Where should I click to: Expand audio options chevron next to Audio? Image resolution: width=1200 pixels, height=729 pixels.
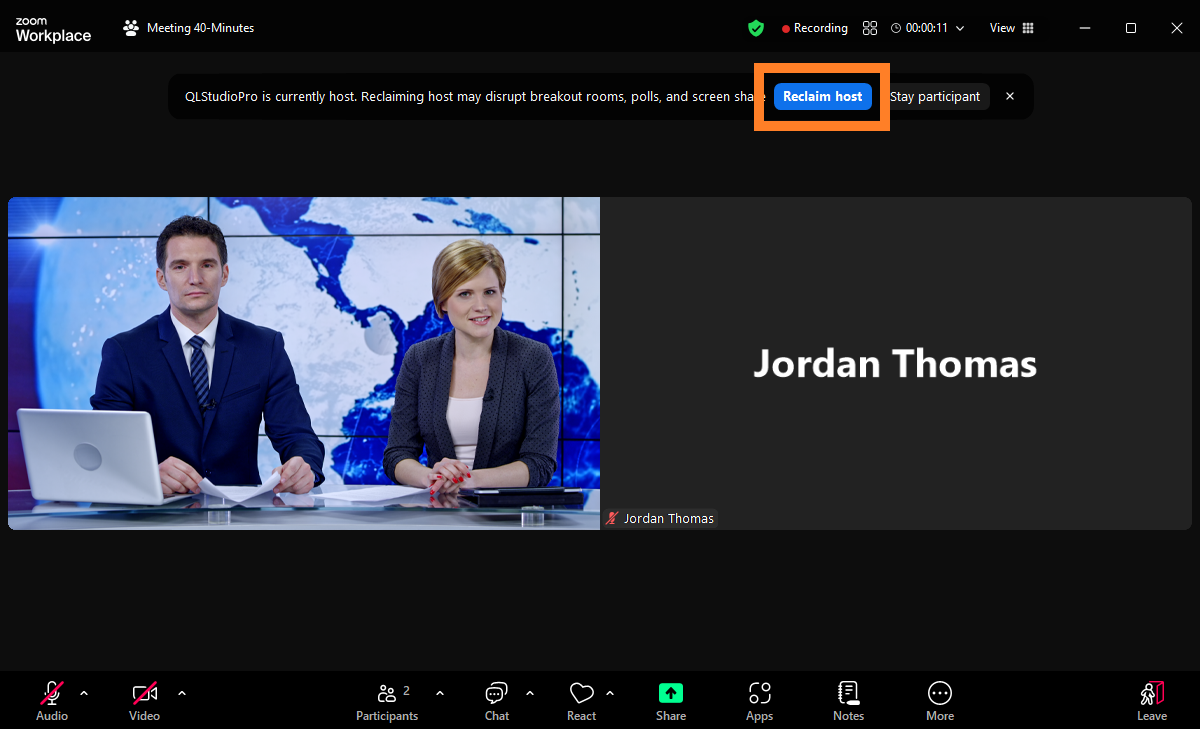pyautogui.click(x=84, y=693)
